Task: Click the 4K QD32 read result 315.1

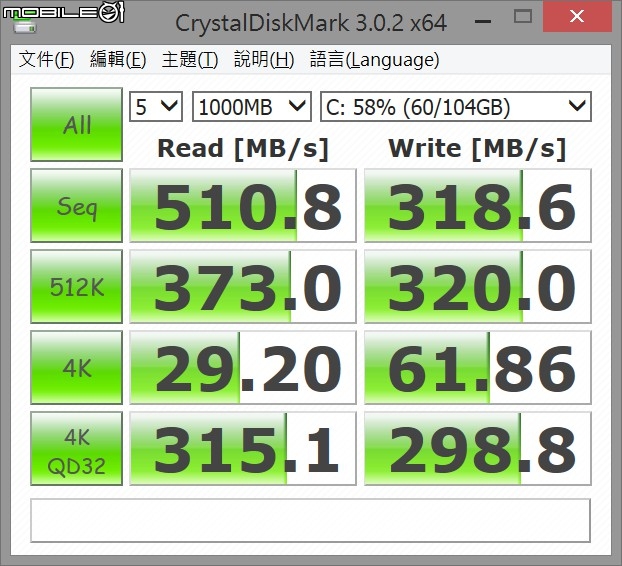Action: tap(243, 449)
